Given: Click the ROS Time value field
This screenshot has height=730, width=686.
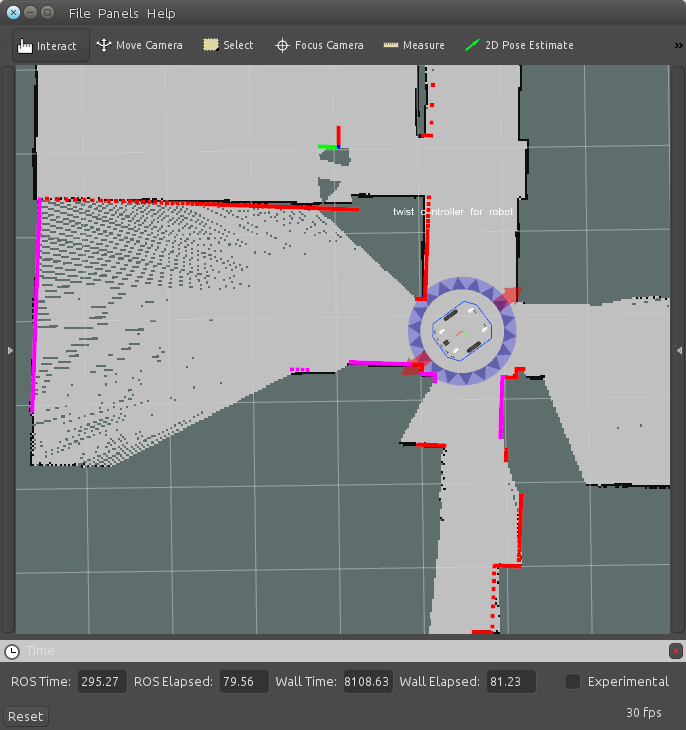Looking at the screenshot, I should (102, 682).
